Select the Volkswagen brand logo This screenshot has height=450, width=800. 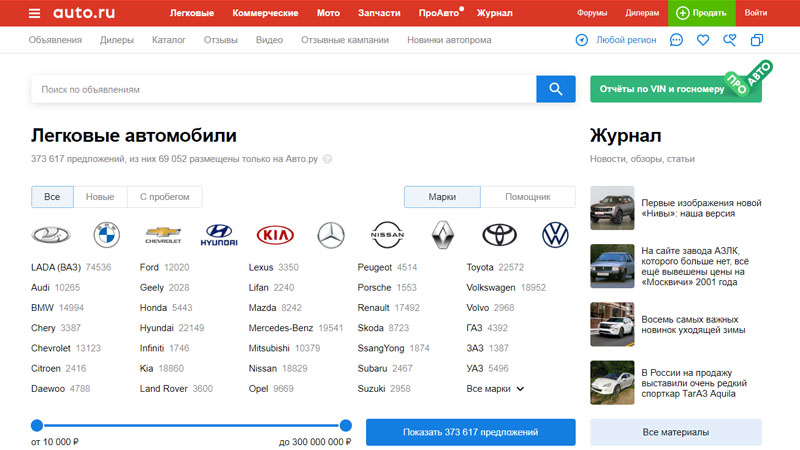click(x=555, y=235)
